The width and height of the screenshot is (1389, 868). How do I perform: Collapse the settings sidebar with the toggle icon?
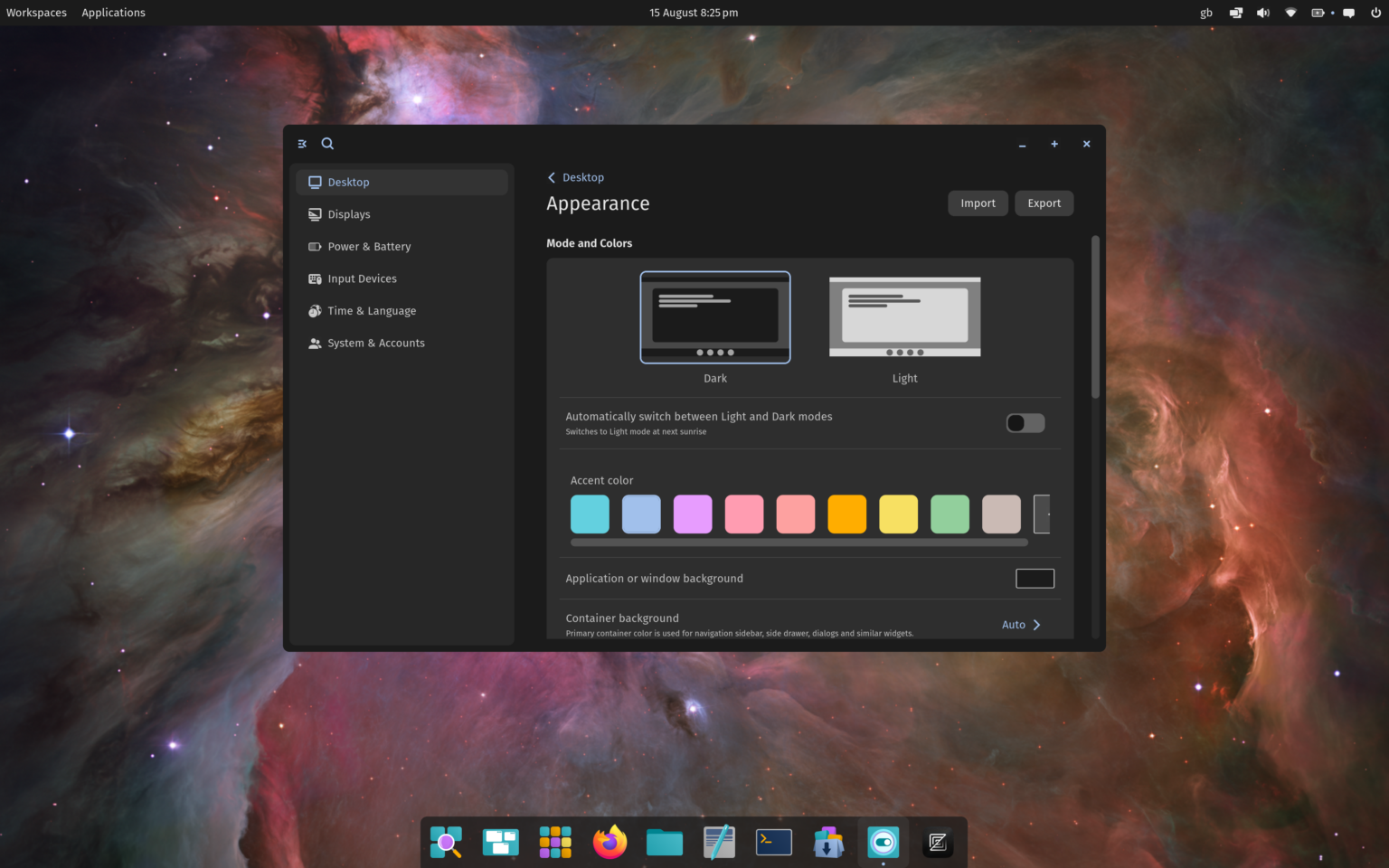coord(302,143)
